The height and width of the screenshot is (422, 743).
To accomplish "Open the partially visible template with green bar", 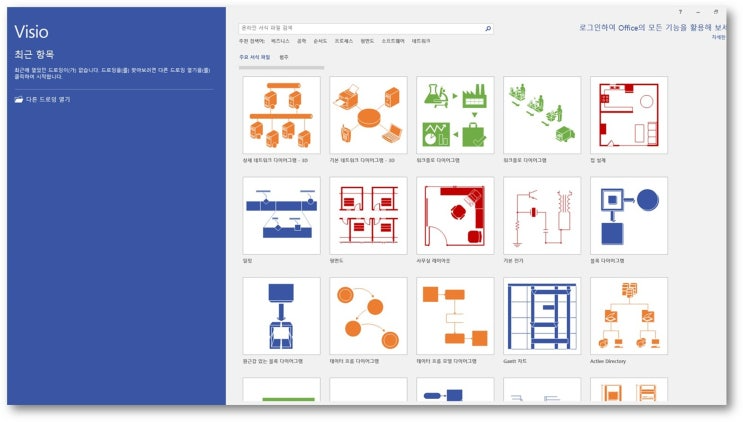I will click(x=281, y=390).
